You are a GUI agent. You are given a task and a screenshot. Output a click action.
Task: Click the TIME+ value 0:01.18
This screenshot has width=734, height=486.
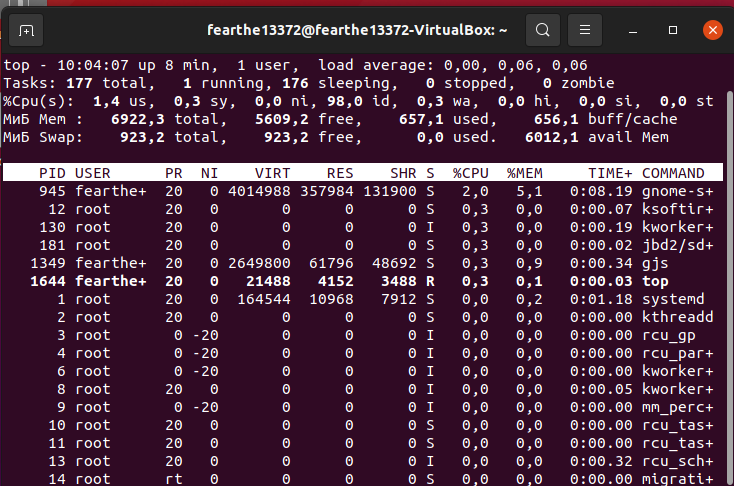pos(601,299)
